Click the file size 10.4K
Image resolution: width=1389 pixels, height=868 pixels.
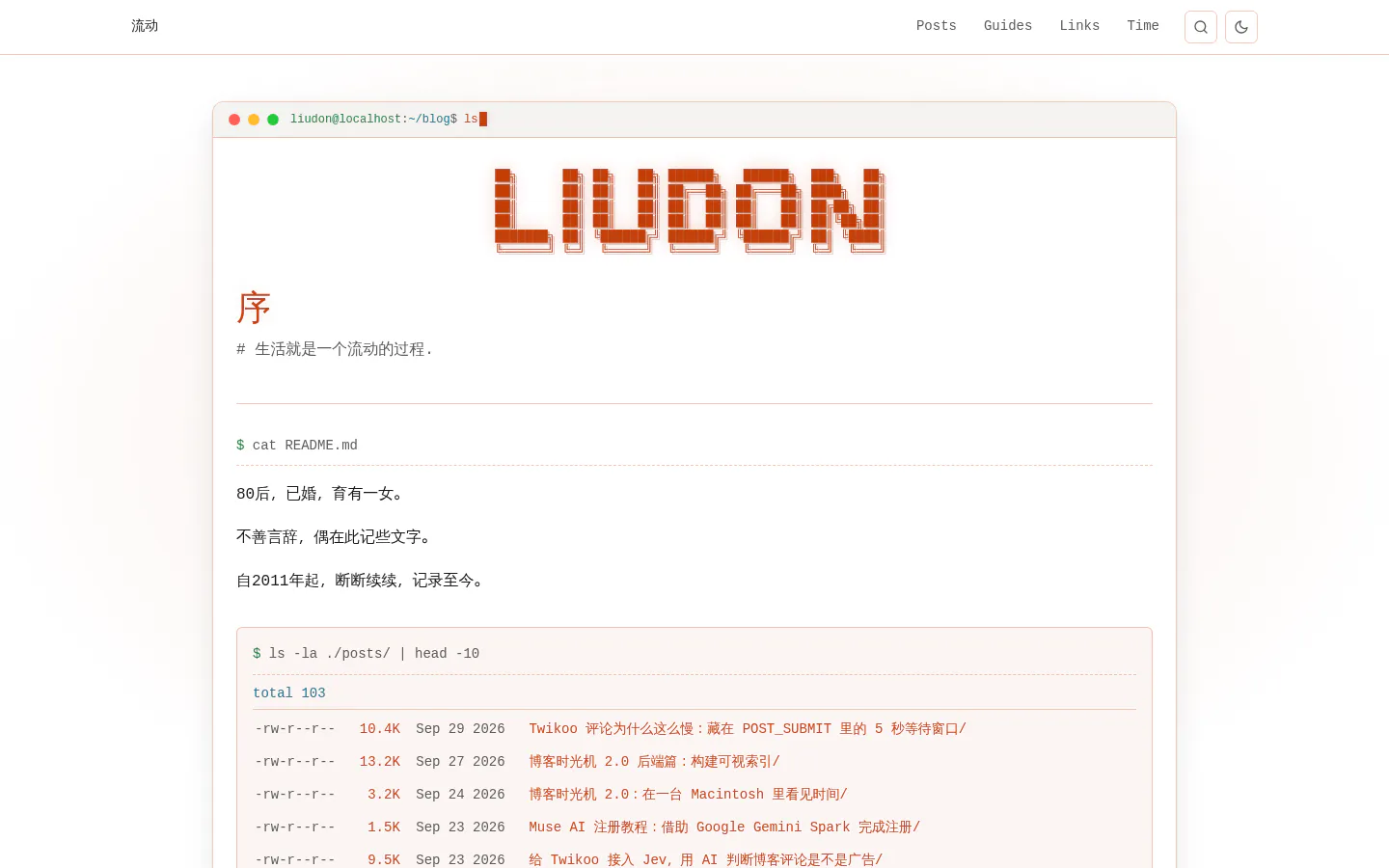380,729
